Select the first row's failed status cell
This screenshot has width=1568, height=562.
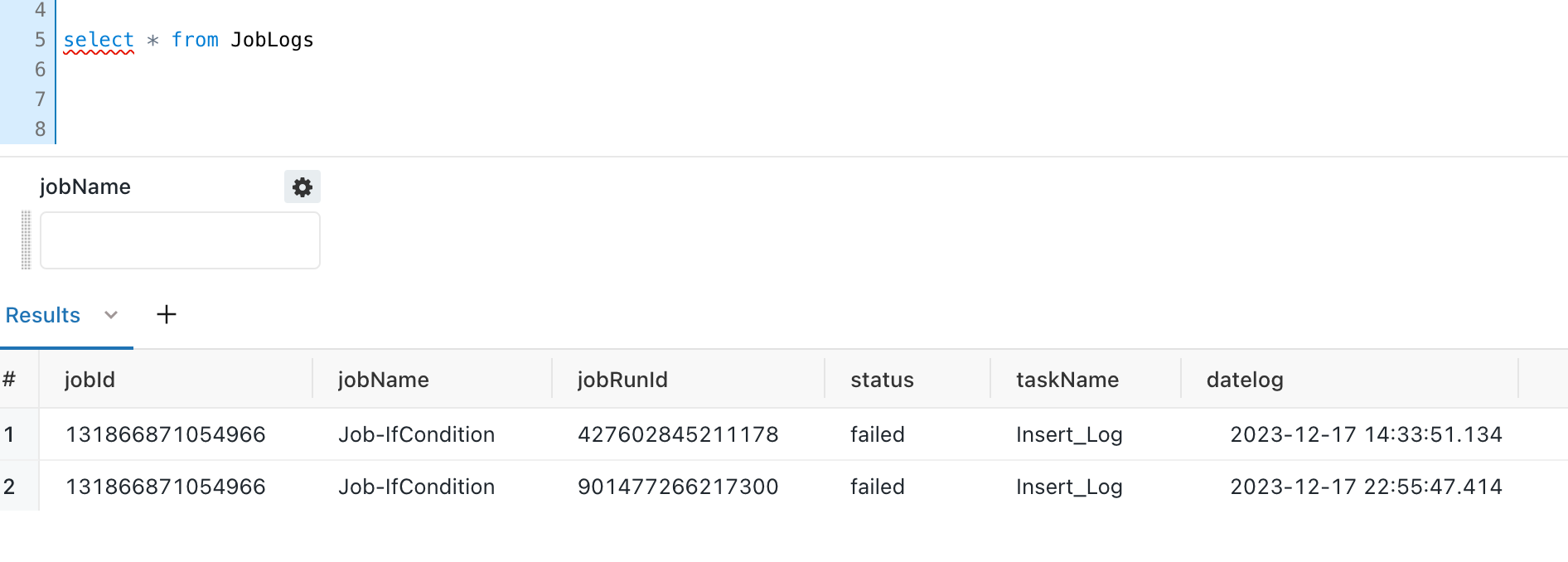[878, 434]
